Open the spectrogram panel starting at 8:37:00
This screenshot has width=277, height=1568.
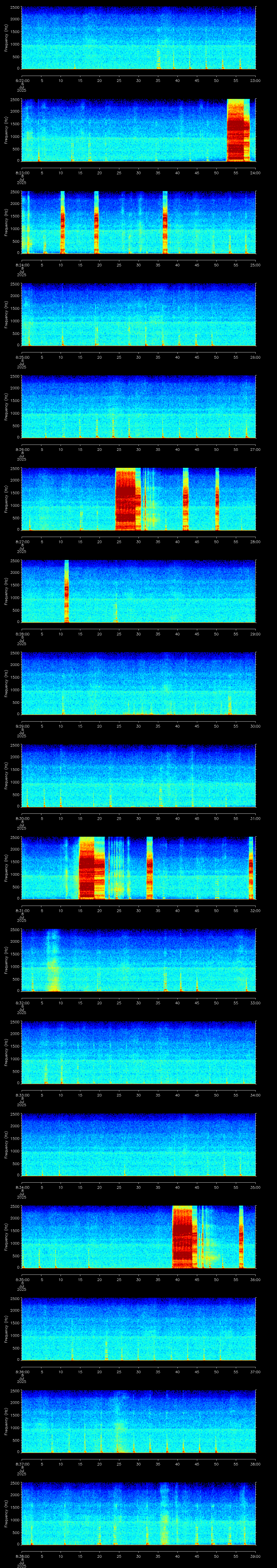[138, 1421]
